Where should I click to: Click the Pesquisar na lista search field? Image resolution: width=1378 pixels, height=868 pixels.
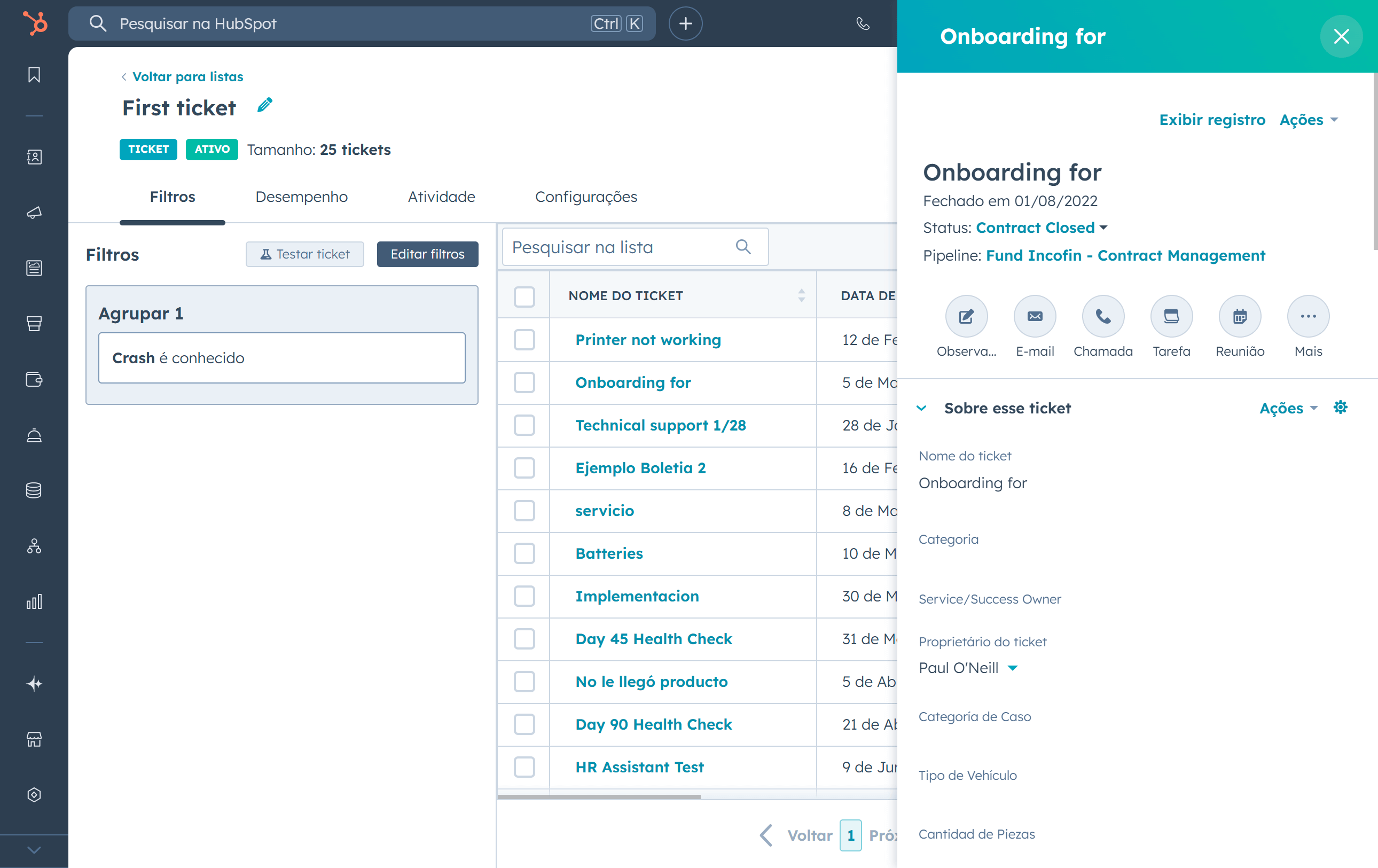pyautogui.click(x=635, y=247)
